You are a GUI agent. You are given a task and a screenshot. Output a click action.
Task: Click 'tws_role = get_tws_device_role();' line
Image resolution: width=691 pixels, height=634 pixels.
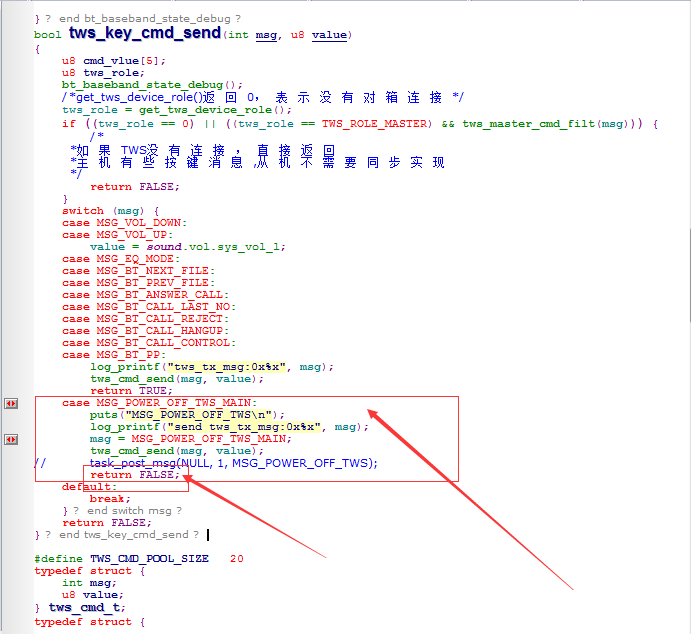177,110
